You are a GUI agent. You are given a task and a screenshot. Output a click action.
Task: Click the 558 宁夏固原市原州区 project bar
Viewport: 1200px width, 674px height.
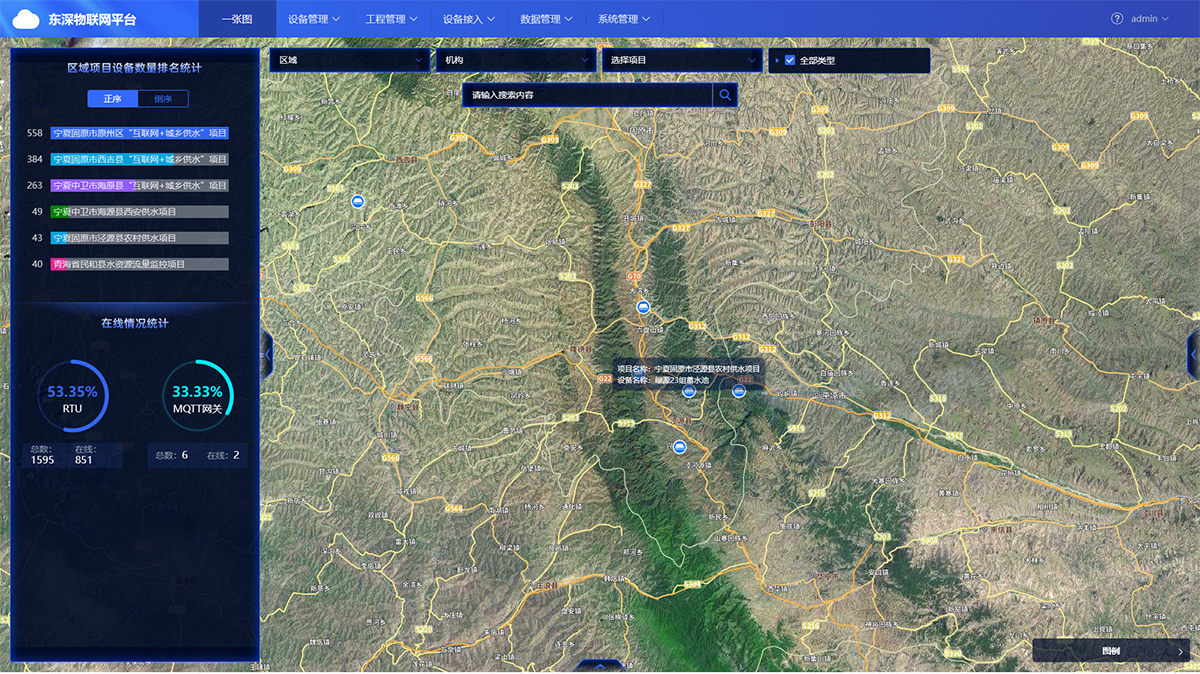point(140,133)
